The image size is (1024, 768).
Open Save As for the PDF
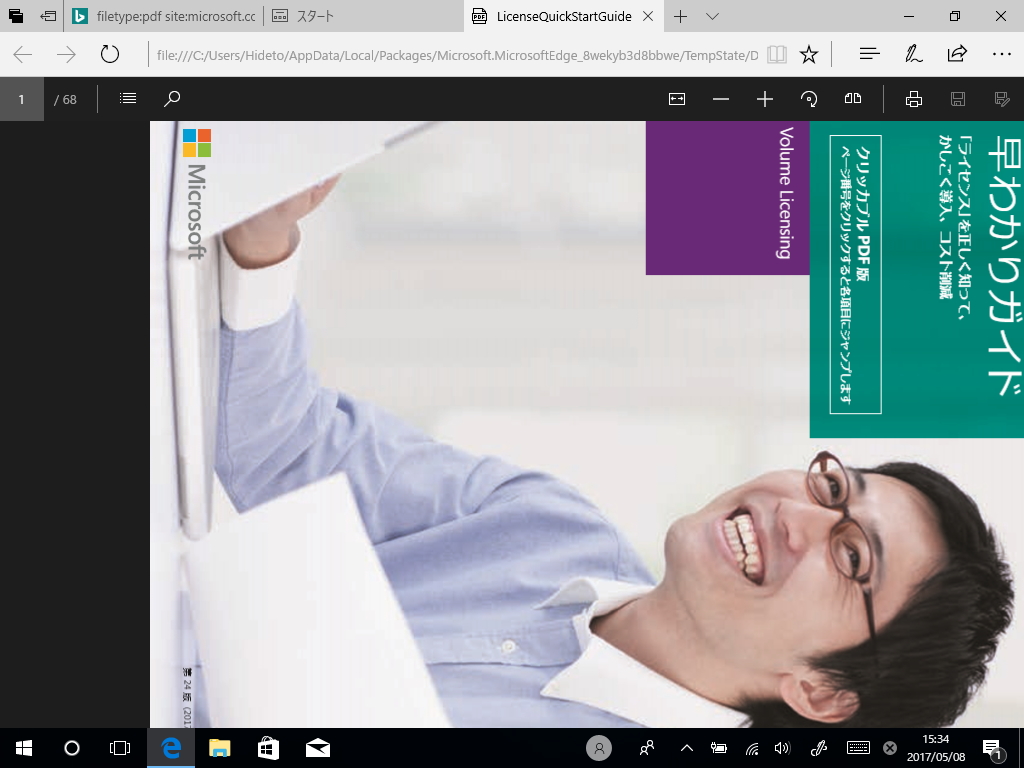pos(1001,98)
